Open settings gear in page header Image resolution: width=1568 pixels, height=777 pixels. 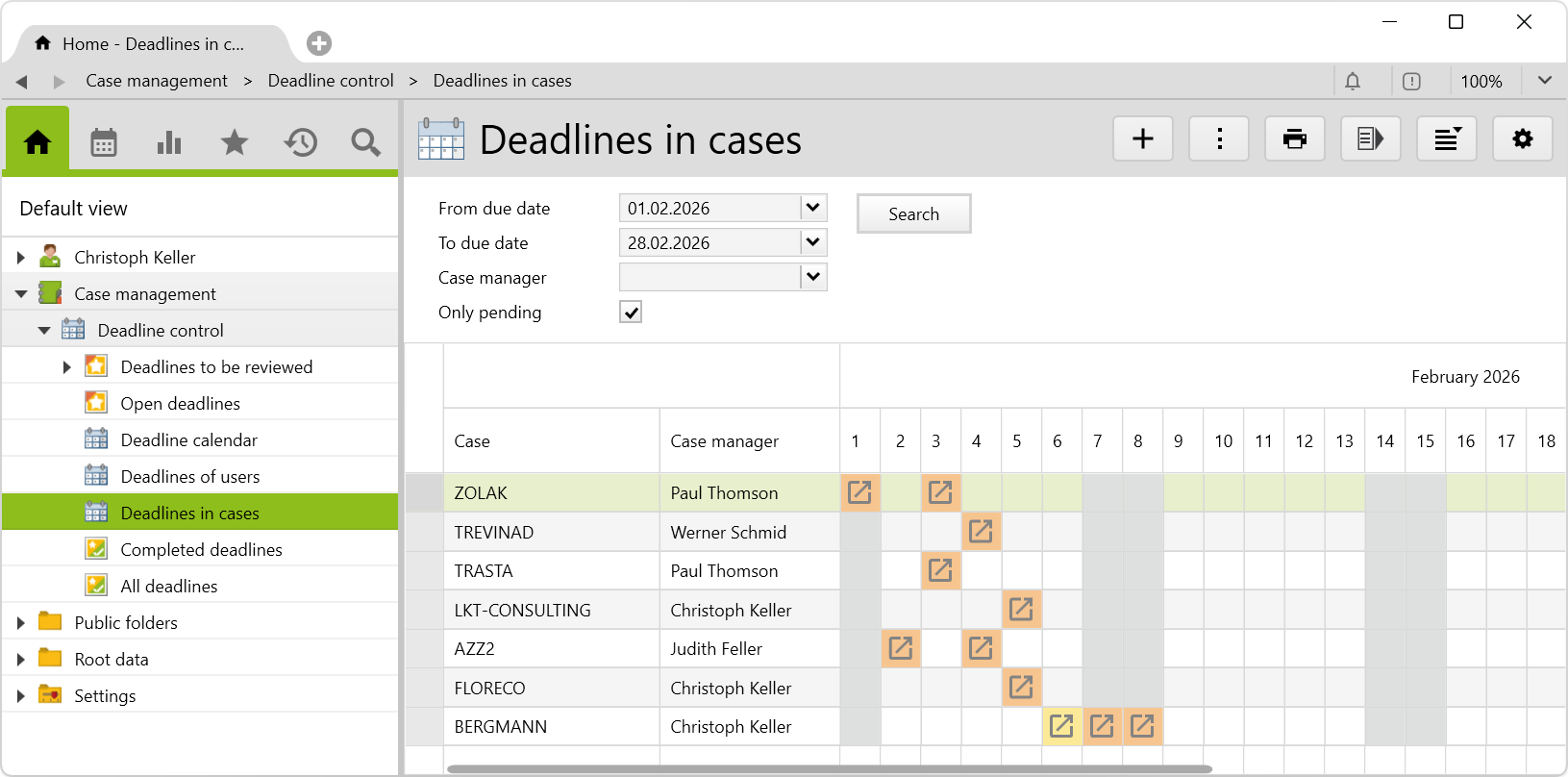click(x=1522, y=139)
